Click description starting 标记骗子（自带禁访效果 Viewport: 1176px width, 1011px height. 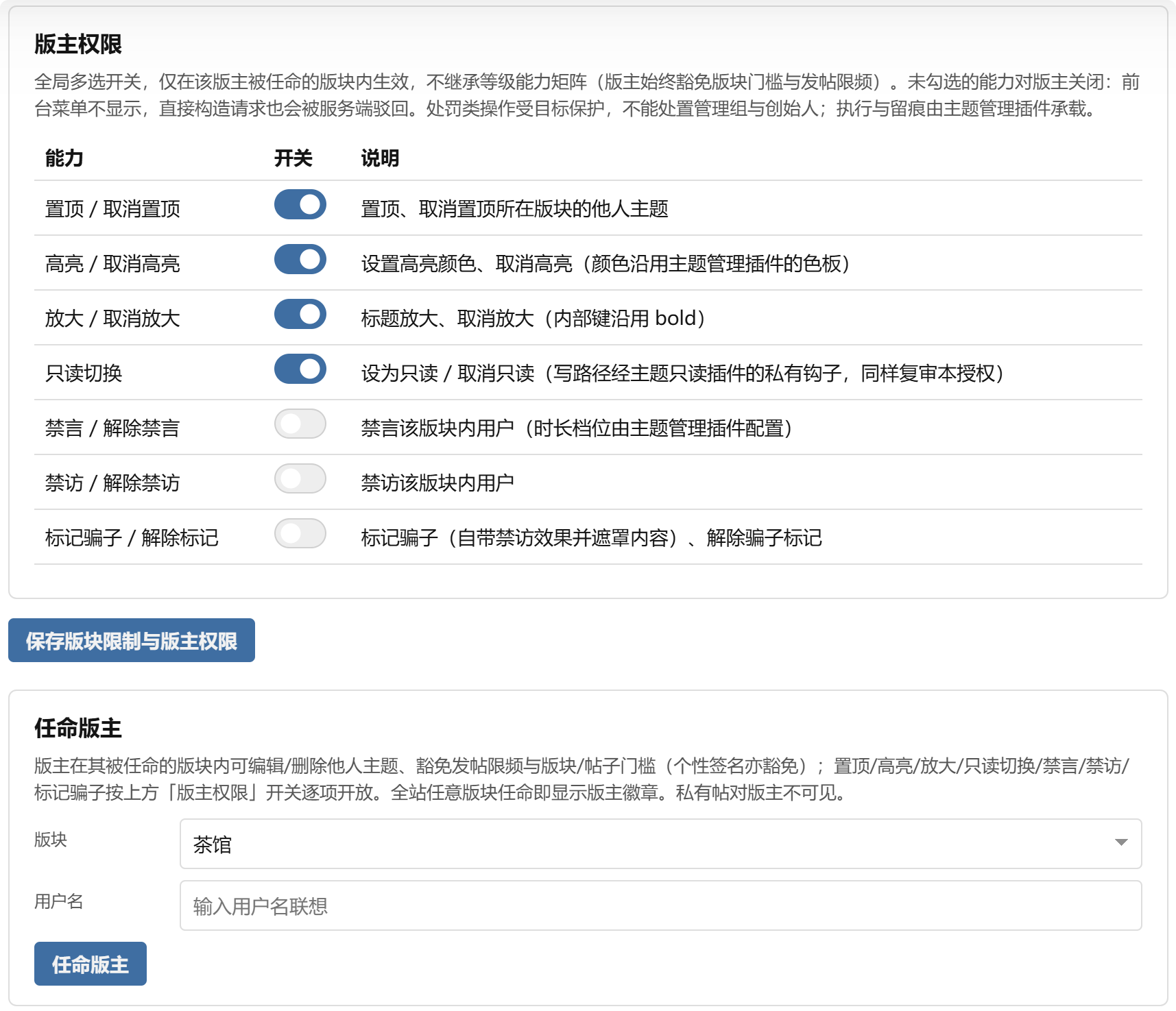(x=592, y=537)
